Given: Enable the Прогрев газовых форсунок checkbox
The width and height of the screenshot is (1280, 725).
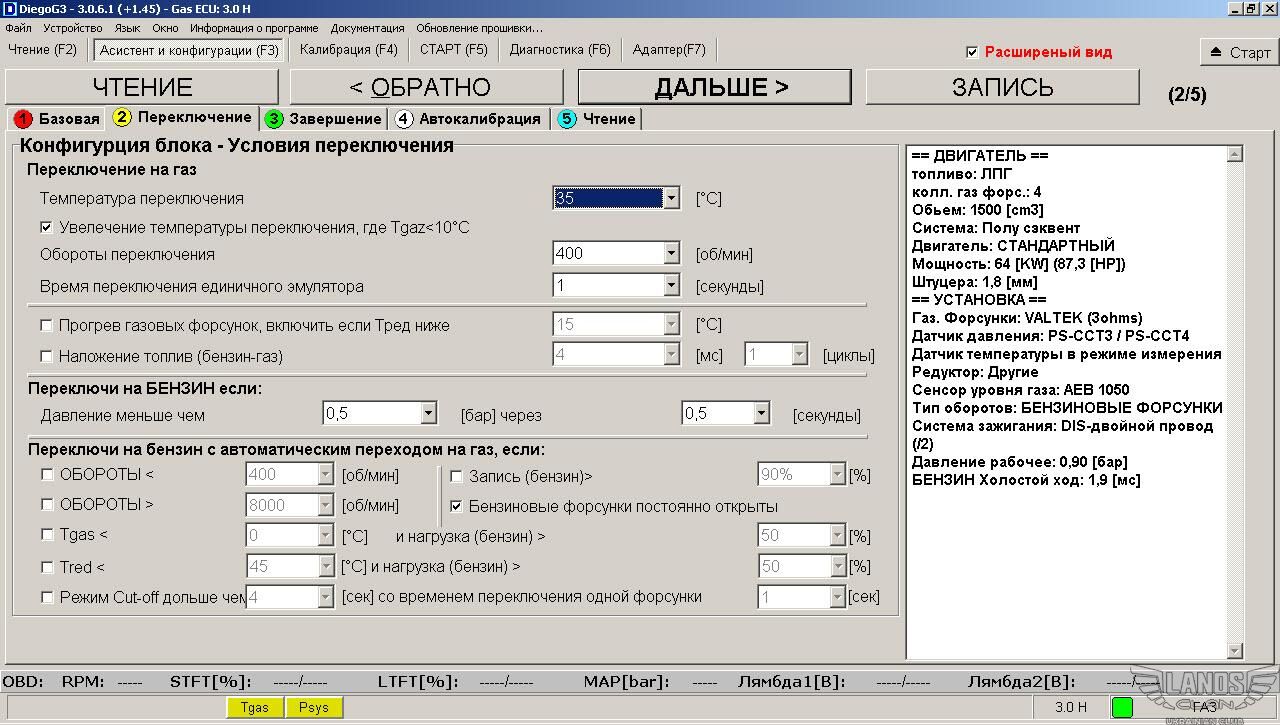Looking at the screenshot, I should pos(47,325).
